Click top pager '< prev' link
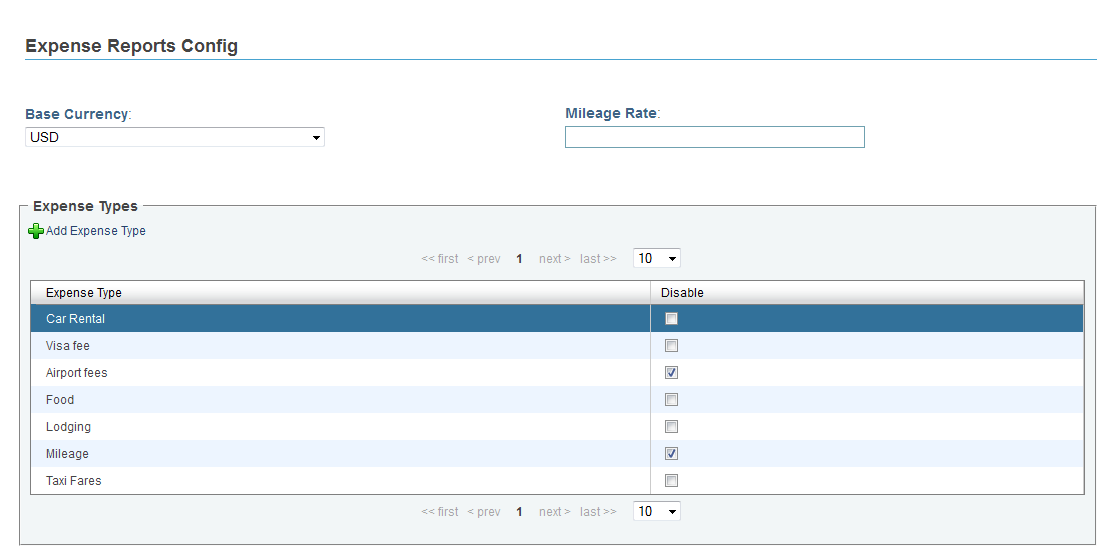This screenshot has width=1111, height=553. 484,259
